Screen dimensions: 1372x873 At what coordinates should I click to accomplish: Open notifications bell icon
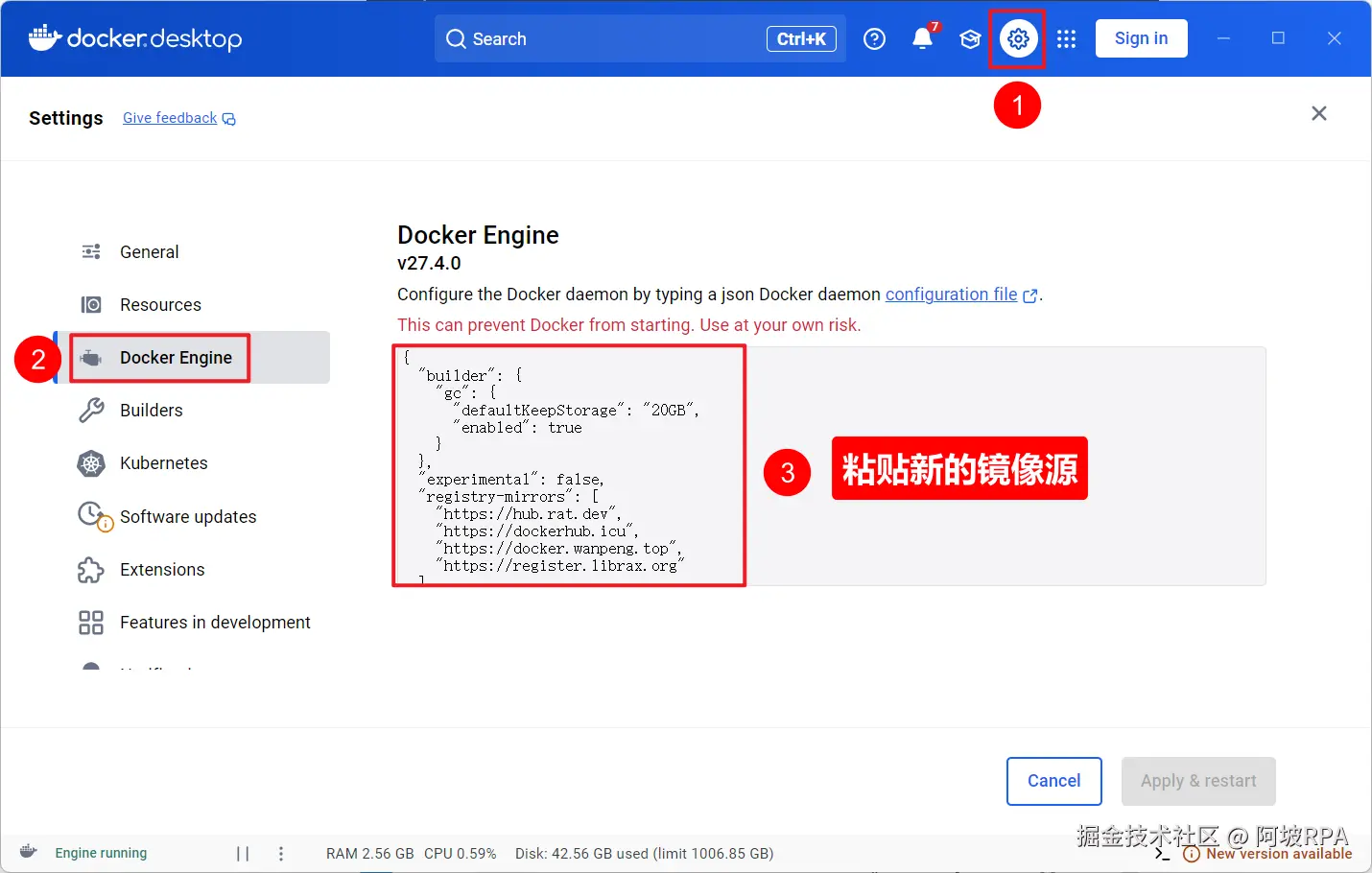[922, 38]
